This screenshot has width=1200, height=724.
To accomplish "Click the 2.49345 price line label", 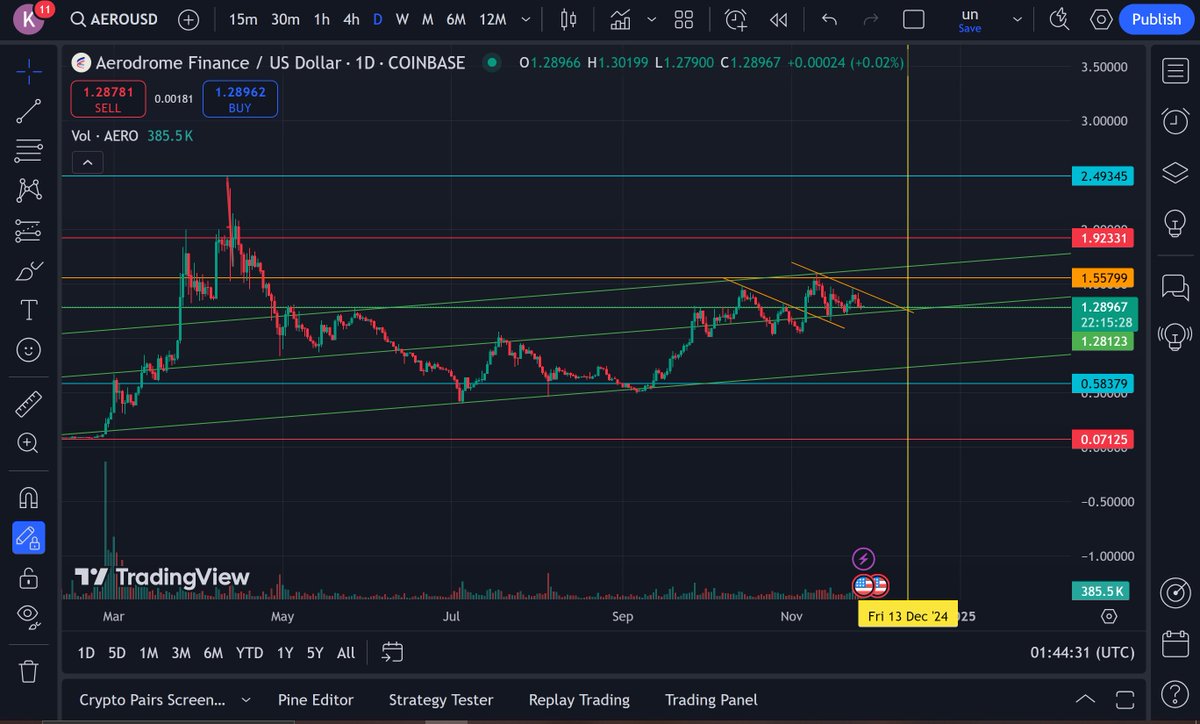I will tap(1103, 176).
